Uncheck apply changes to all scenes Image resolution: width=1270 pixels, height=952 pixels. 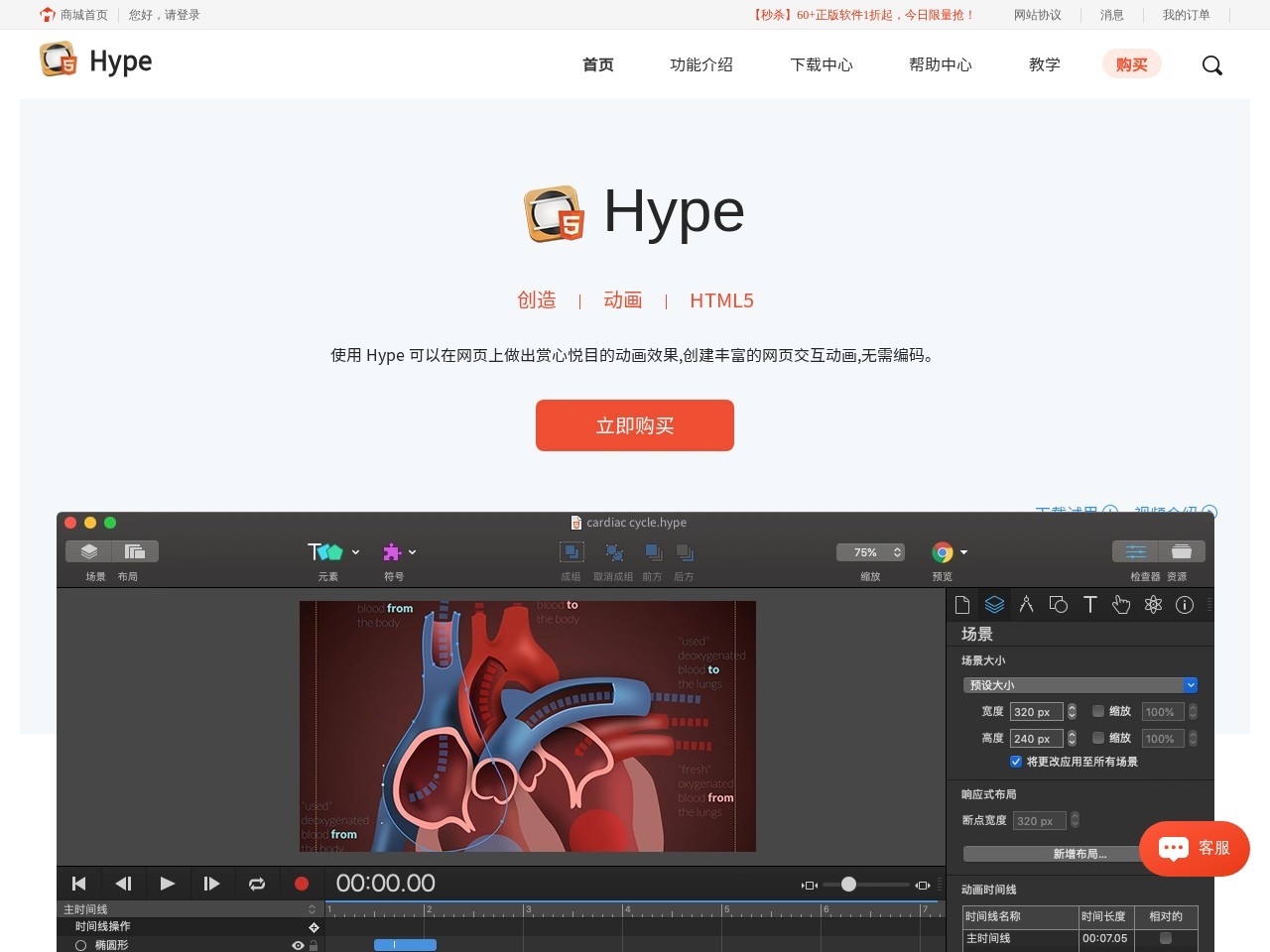pyautogui.click(x=1016, y=762)
